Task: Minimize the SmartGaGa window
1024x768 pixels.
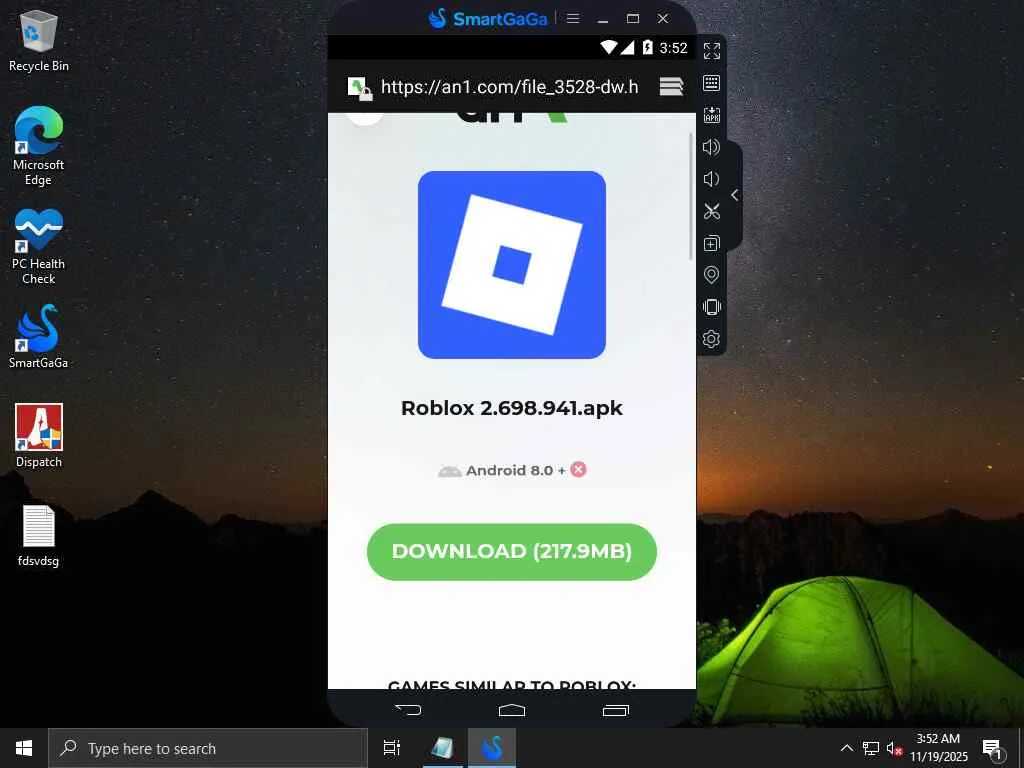Action: pos(603,19)
